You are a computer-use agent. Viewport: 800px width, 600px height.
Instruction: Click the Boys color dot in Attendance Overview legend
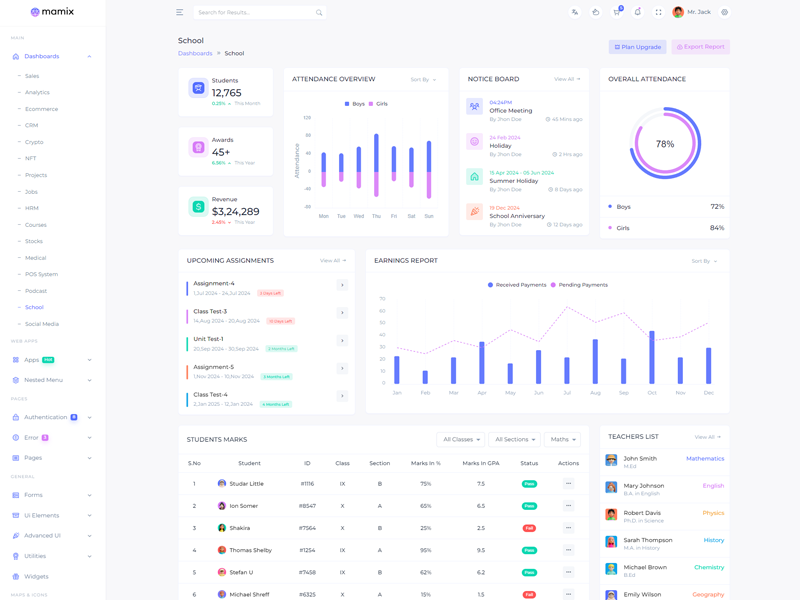347,104
